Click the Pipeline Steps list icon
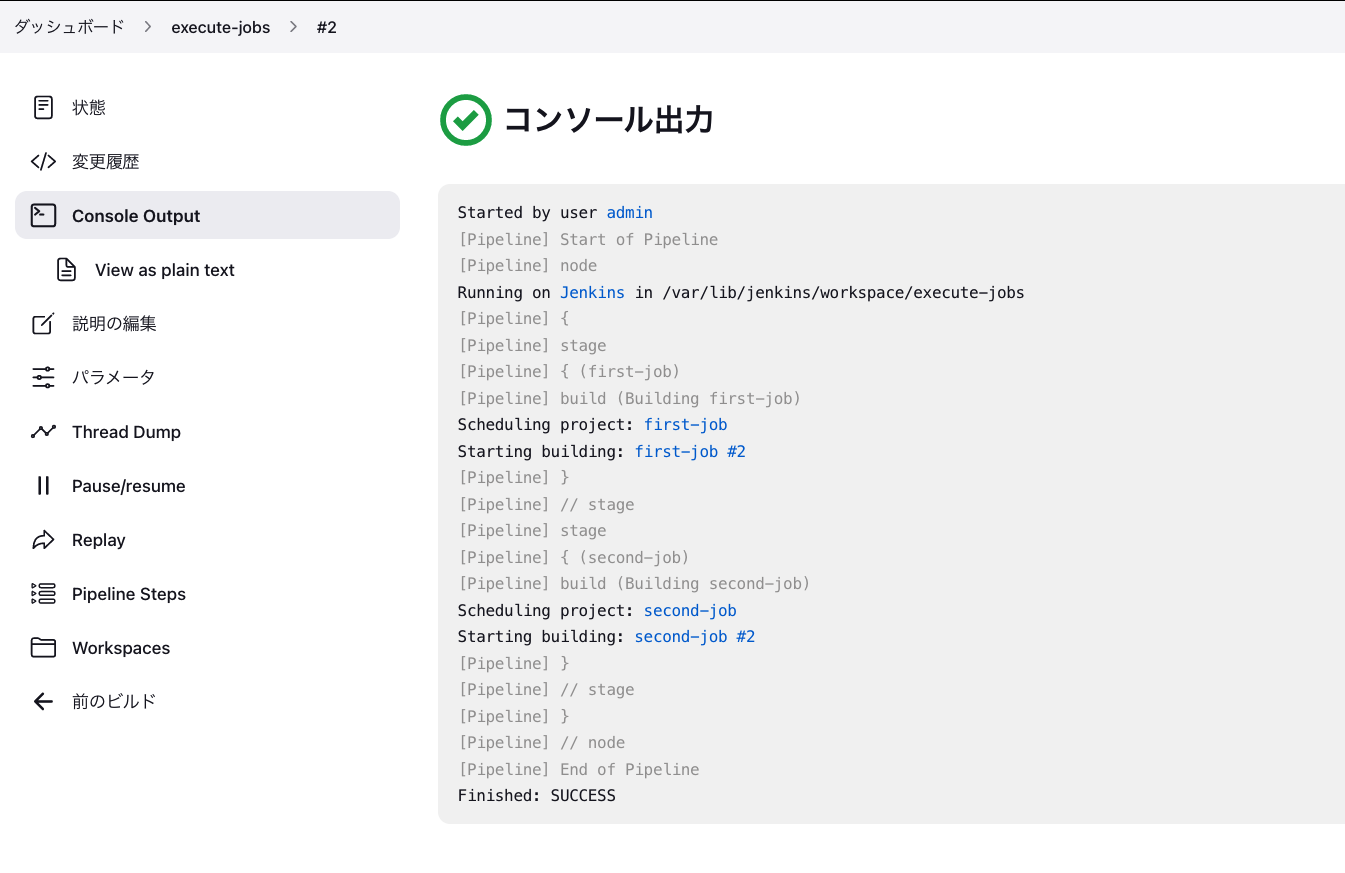Image resolution: width=1345 pixels, height=873 pixels. 42,593
